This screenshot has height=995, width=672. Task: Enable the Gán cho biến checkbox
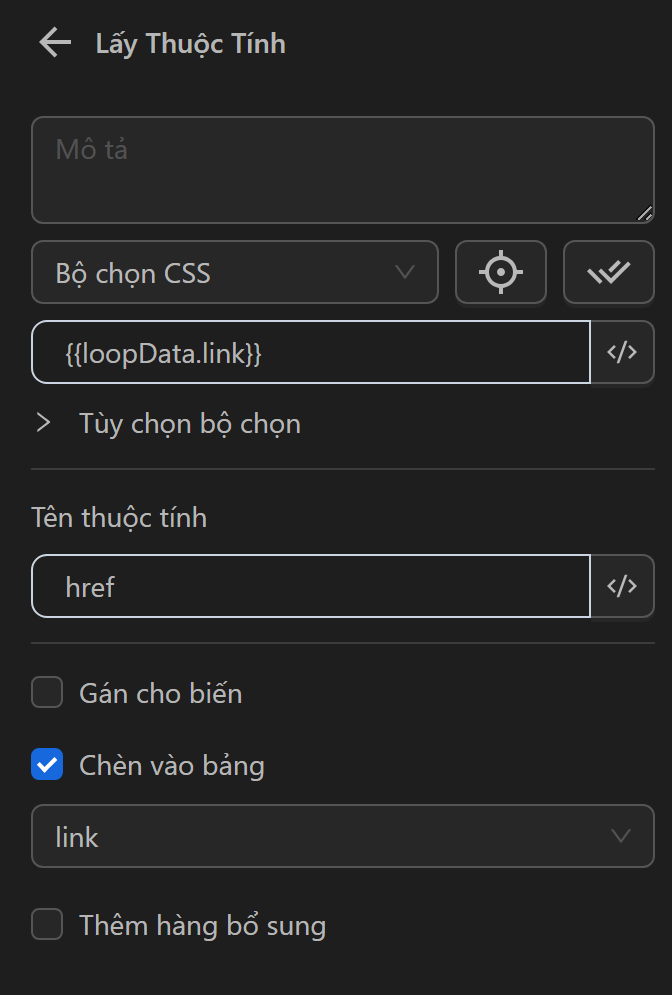point(47,692)
